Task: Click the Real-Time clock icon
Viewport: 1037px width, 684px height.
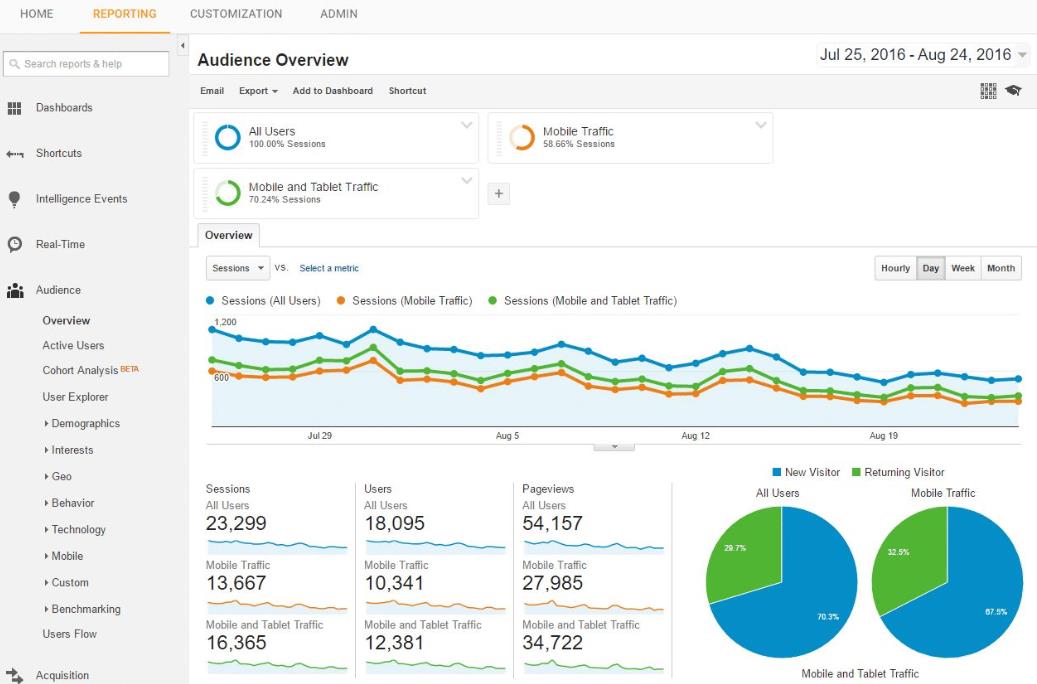Action: [15, 245]
